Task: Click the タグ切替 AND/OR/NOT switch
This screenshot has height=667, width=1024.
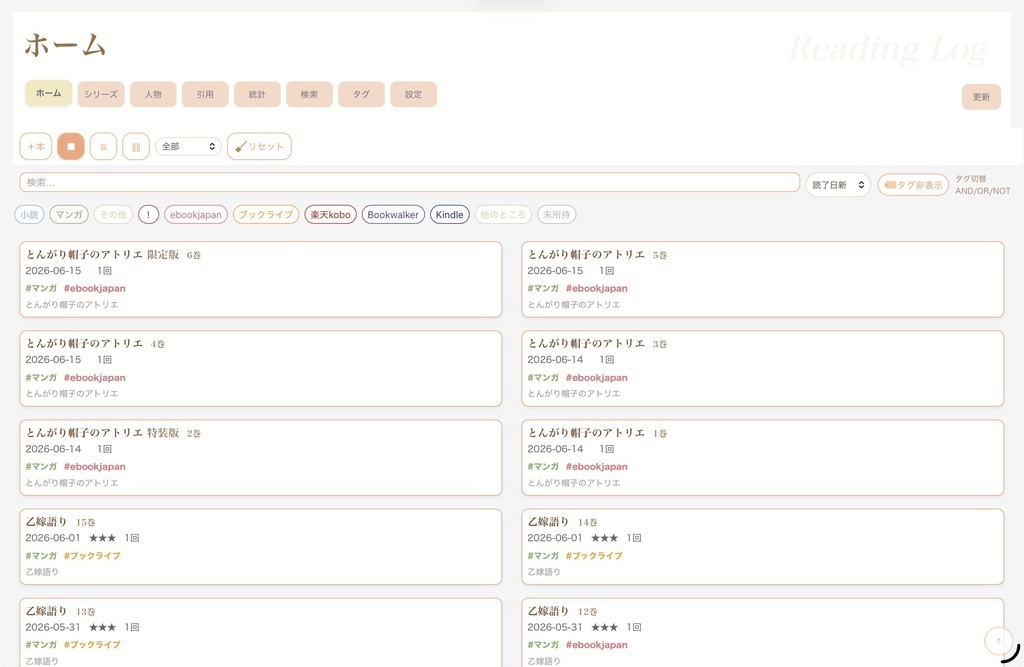Action: pos(982,185)
